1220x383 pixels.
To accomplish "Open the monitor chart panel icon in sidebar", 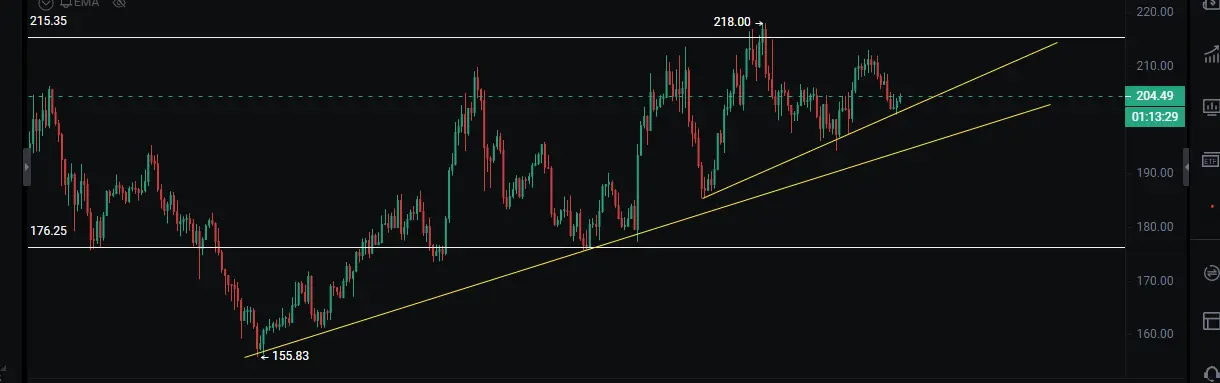I will point(1210,106).
